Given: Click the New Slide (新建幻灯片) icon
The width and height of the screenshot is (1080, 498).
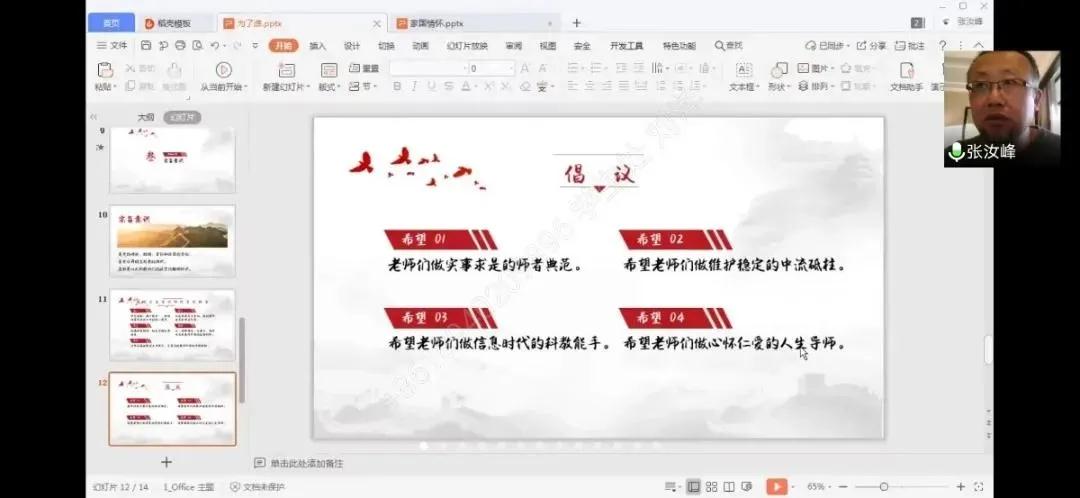Looking at the screenshot, I should (286, 70).
